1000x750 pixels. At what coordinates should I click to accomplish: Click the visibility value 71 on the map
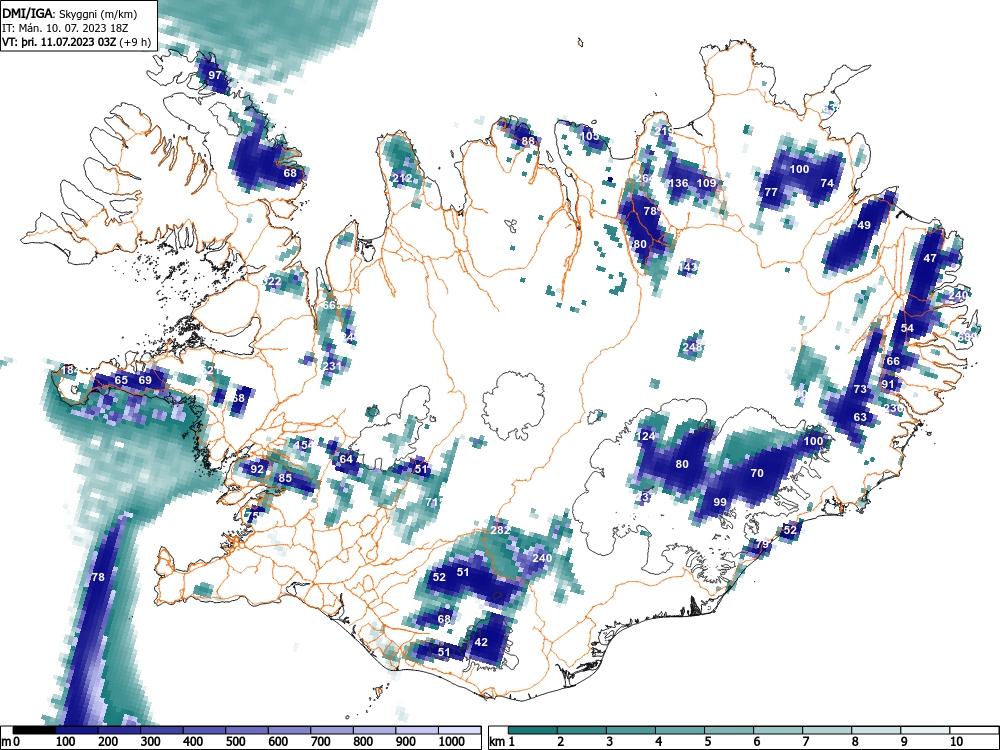432,503
